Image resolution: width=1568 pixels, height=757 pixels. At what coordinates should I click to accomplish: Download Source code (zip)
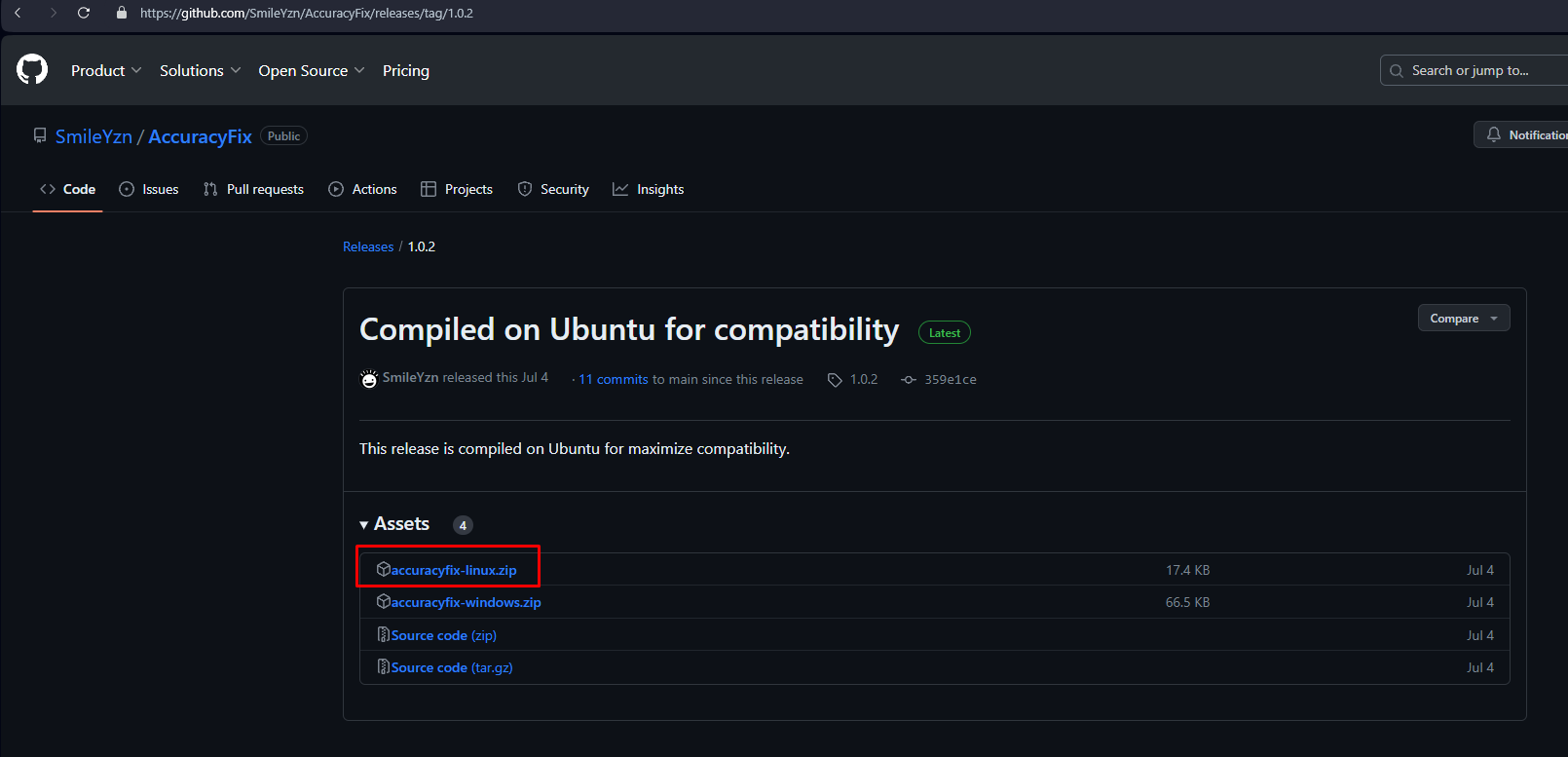pos(444,635)
